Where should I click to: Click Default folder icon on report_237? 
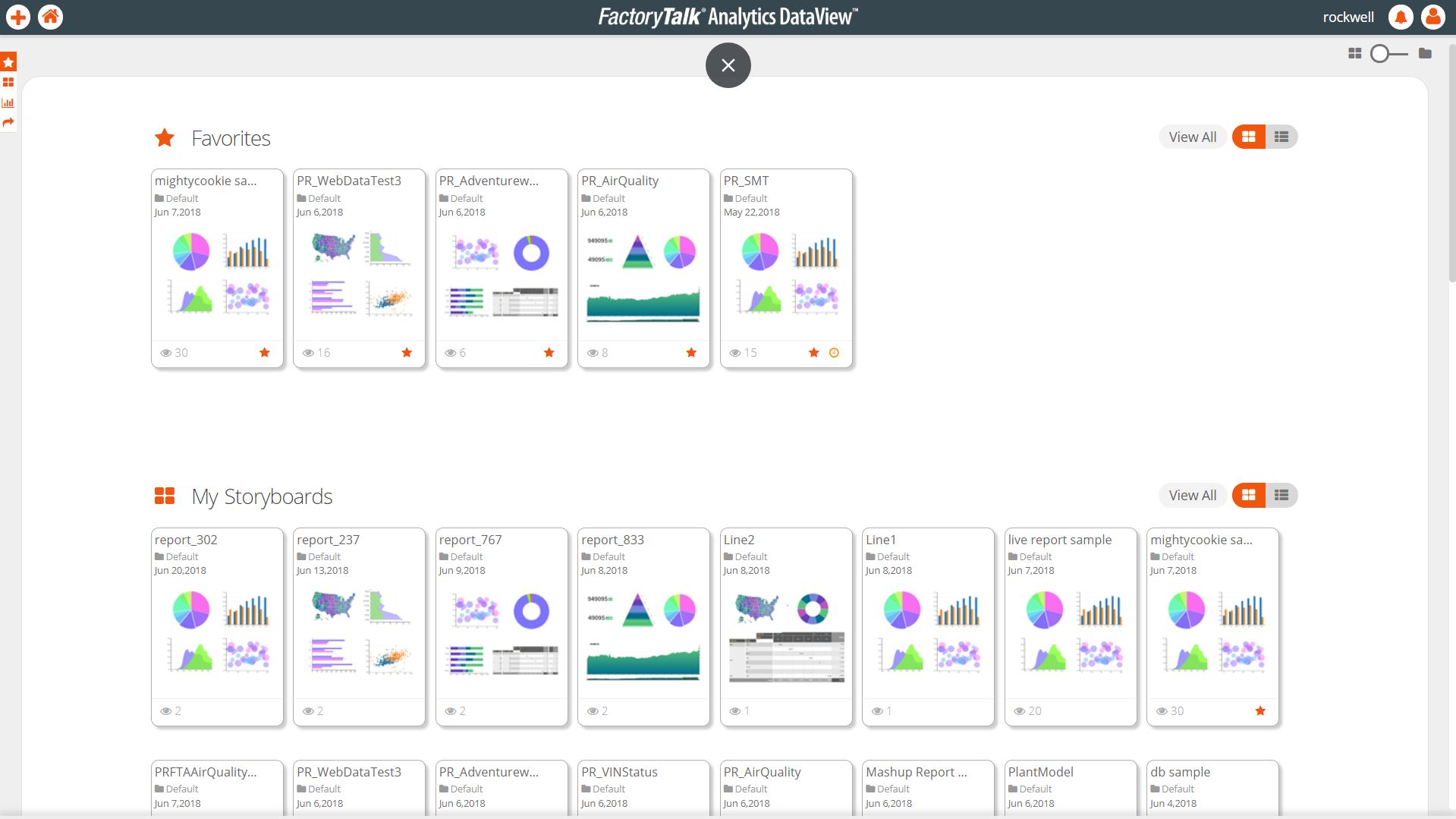pyautogui.click(x=301, y=556)
